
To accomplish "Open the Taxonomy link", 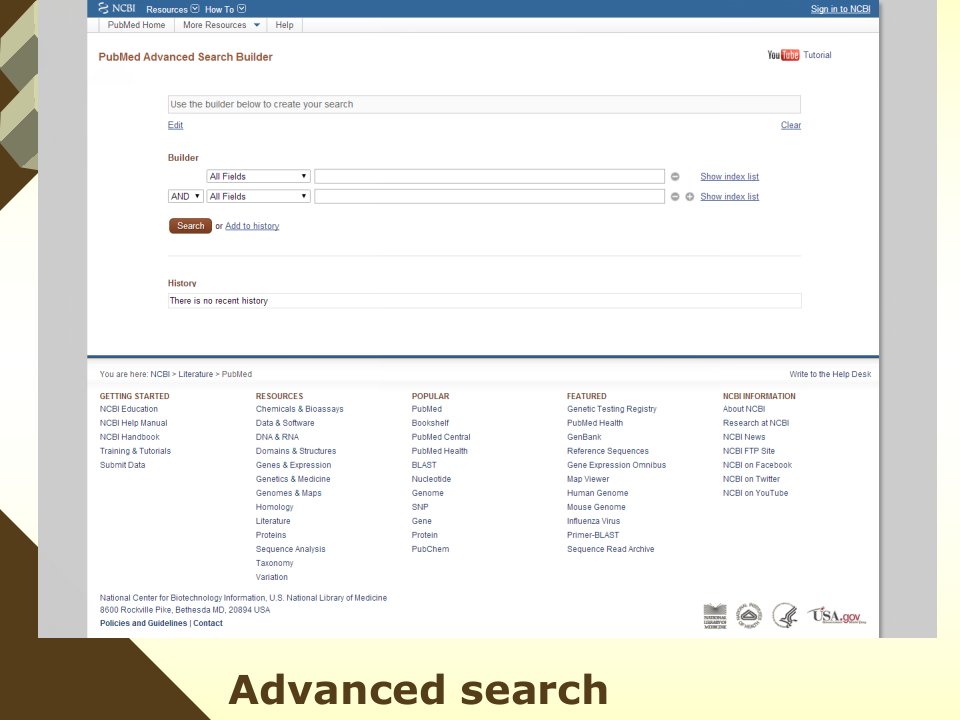I will 274,563.
